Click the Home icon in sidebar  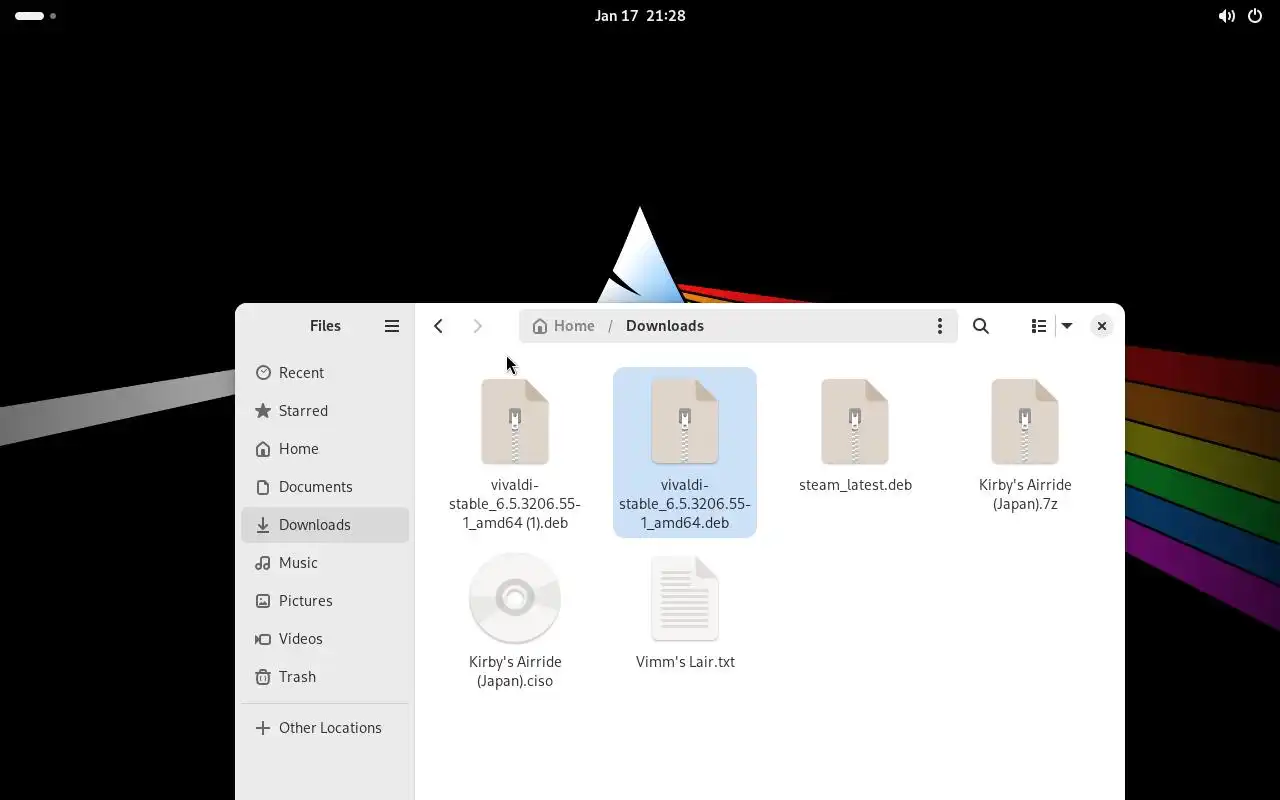point(263,448)
